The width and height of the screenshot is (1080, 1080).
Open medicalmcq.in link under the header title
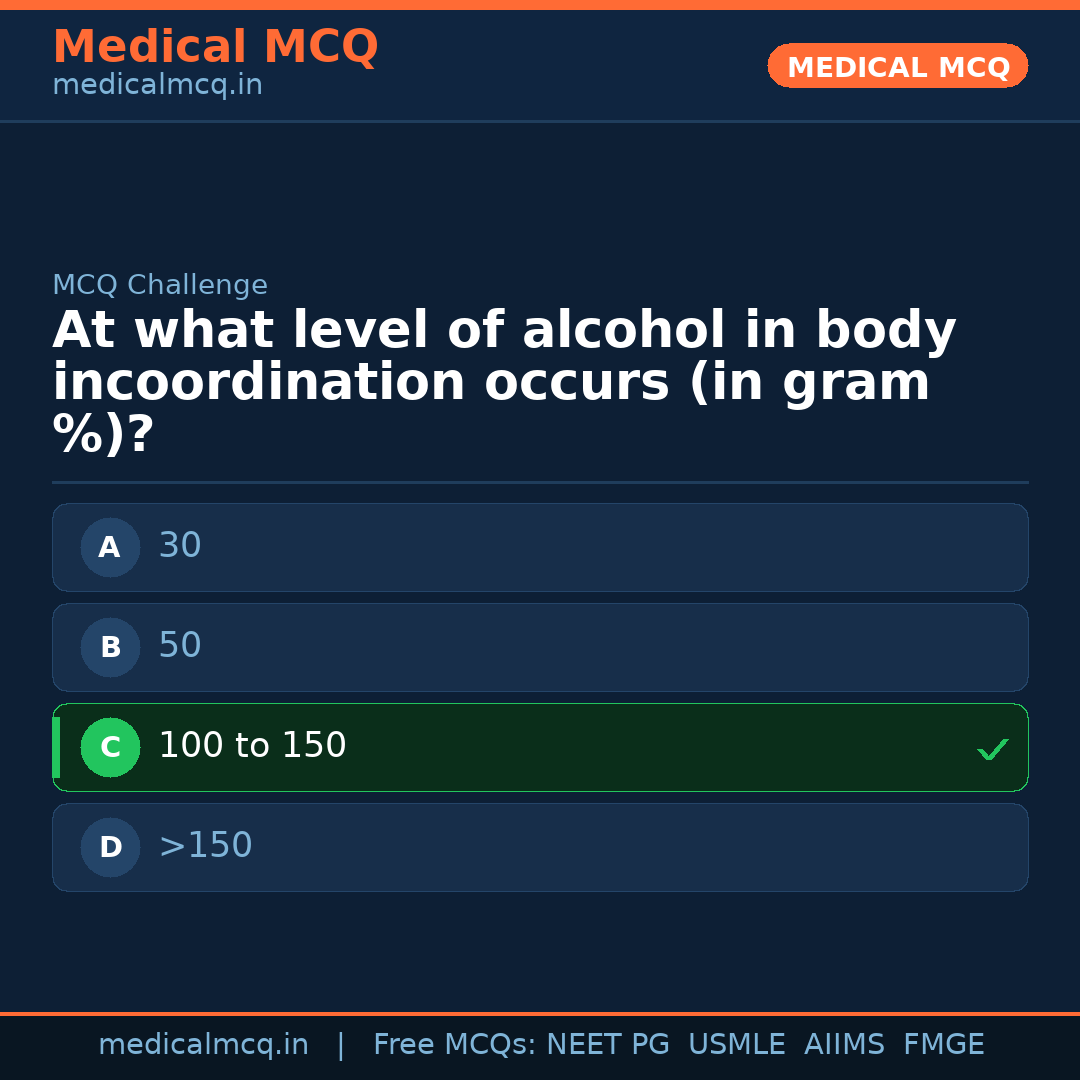157,86
